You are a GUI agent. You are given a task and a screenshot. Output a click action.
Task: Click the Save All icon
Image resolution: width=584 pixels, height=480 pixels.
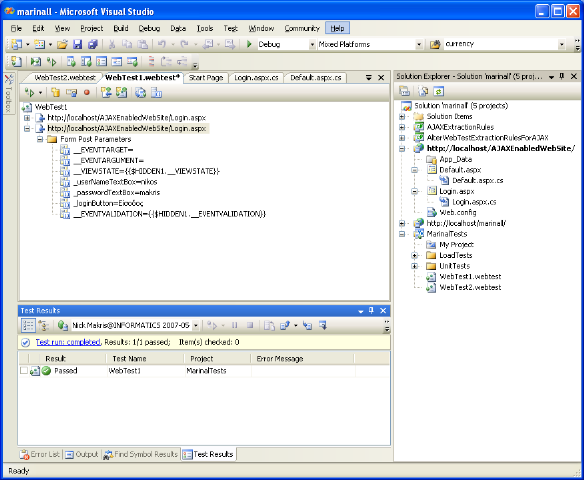(92, 44)
